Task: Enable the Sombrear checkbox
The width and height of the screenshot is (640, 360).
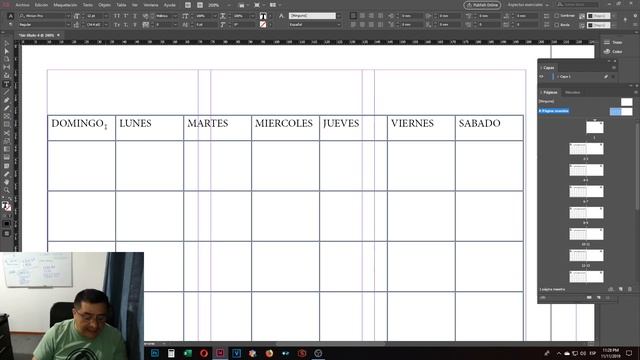Action: coord(556,16)
